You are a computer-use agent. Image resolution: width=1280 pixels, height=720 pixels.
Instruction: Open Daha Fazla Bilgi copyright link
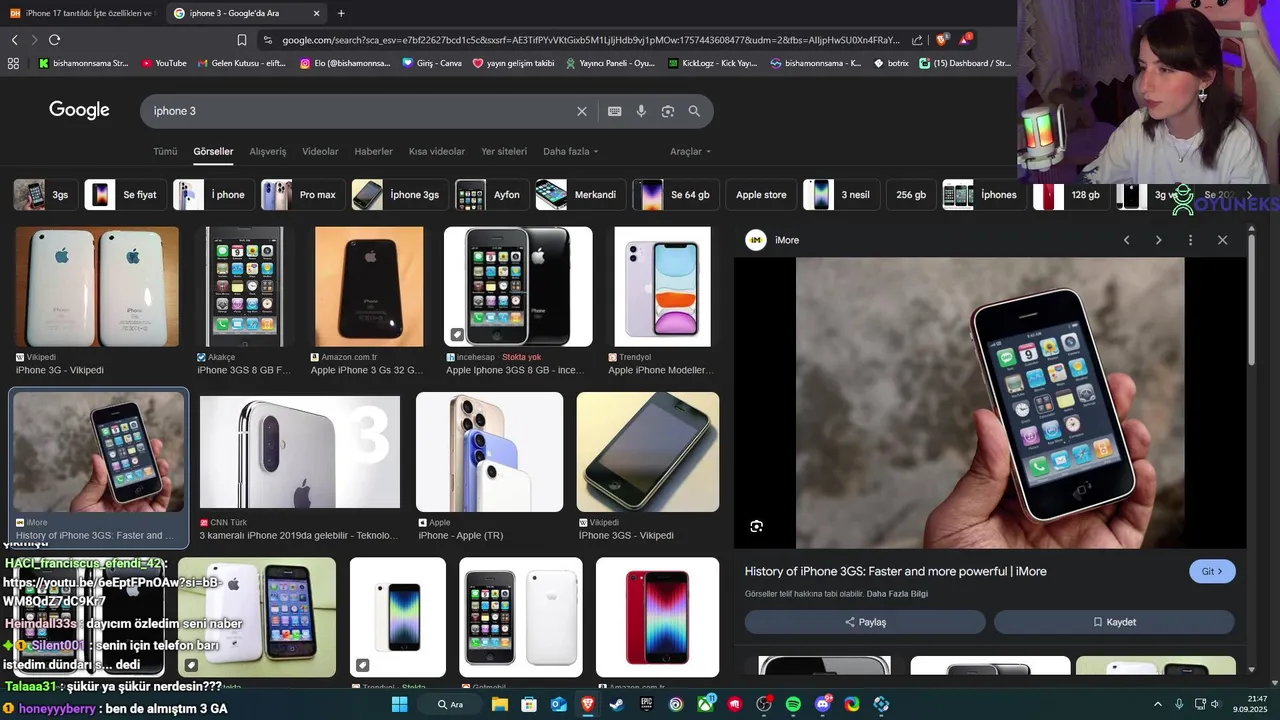pos(897,594)
